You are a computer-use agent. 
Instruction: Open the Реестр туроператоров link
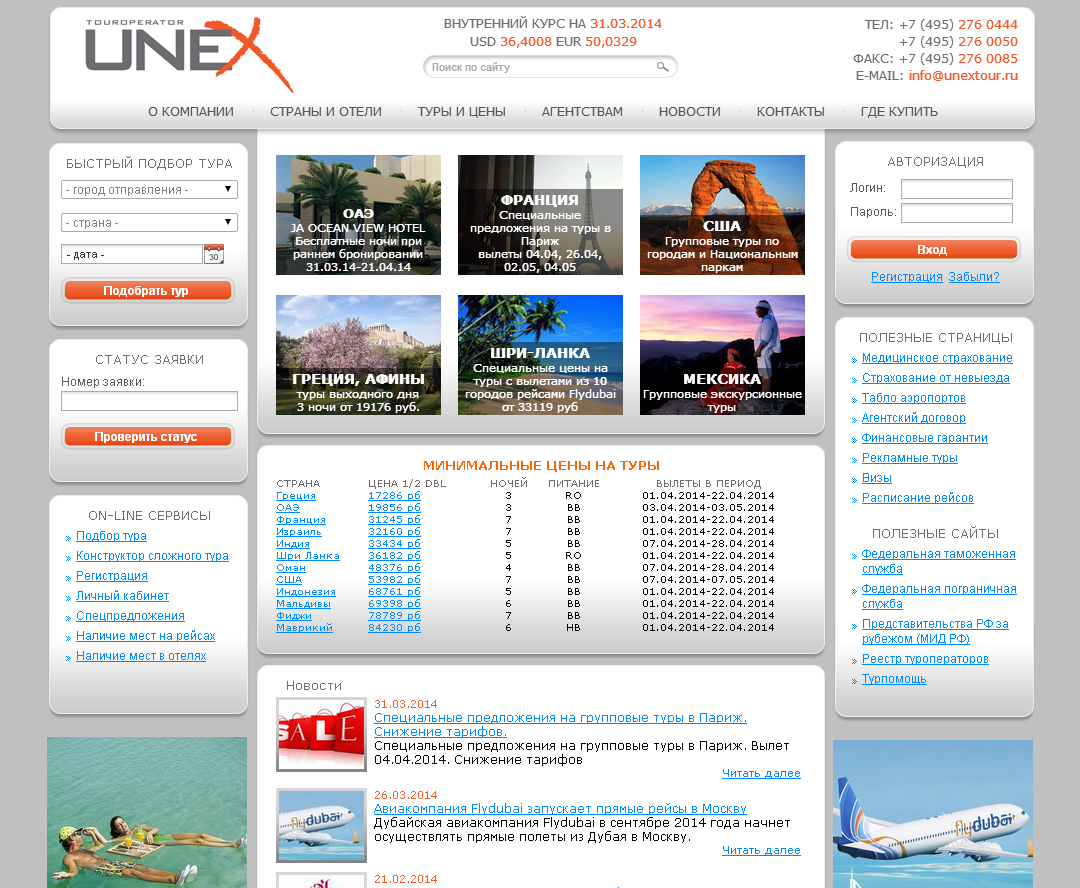(x=925, y=659)
